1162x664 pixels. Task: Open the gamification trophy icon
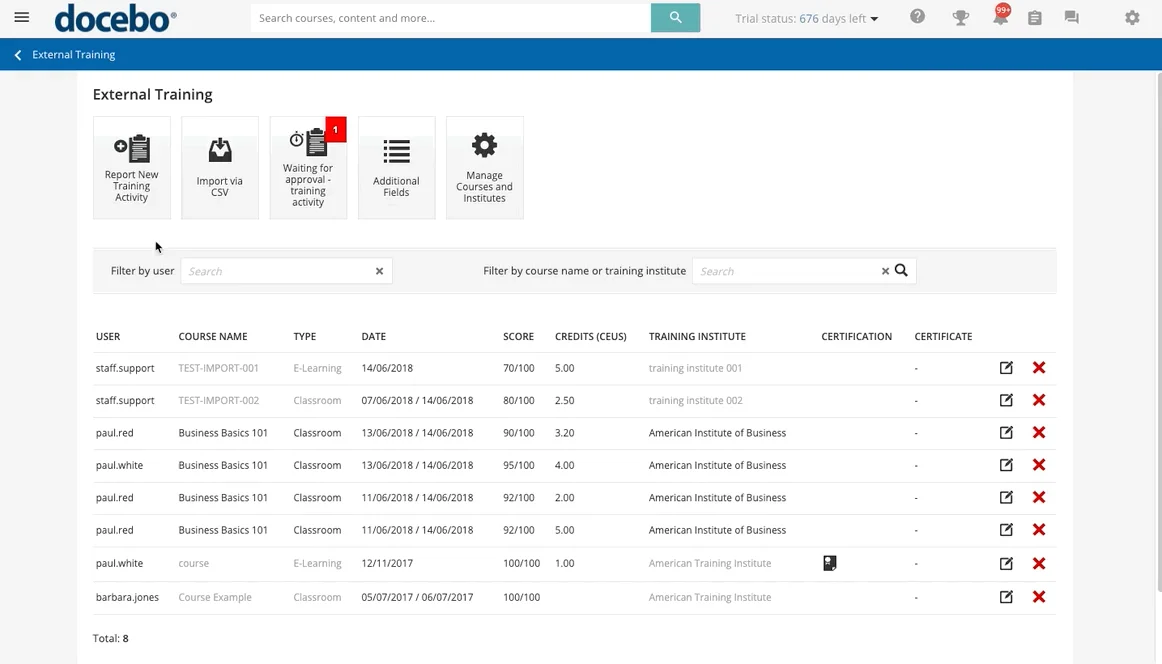[x=960, y=18]
